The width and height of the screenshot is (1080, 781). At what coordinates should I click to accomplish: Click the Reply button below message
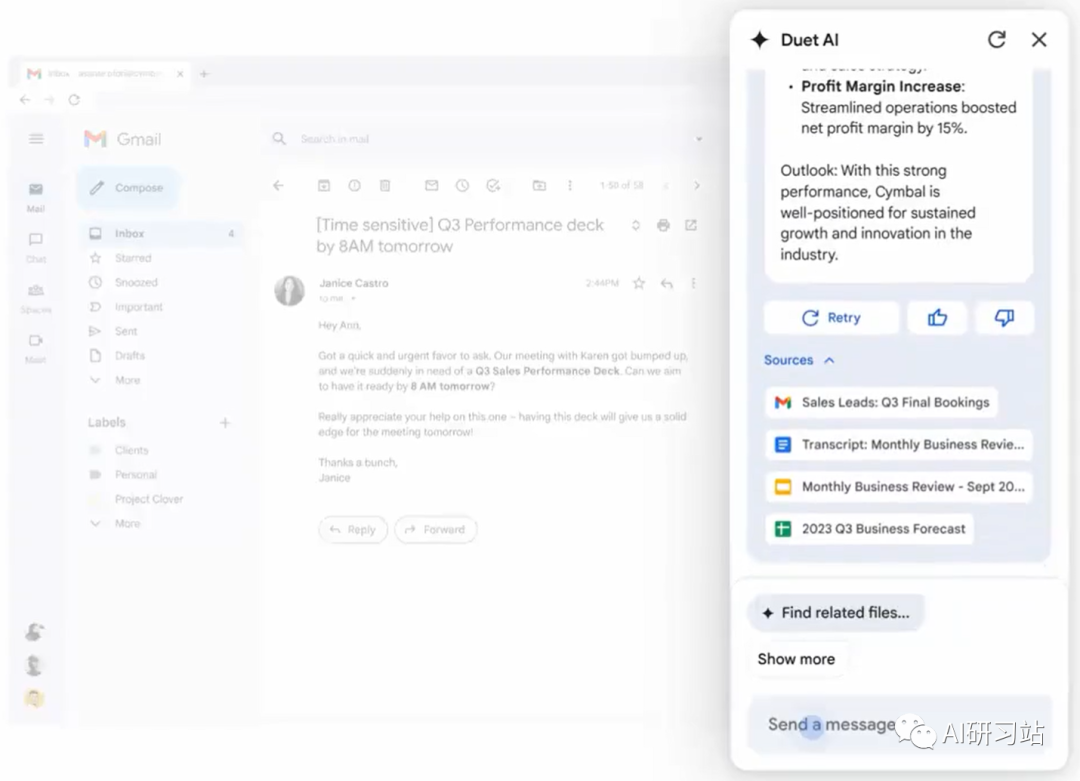(353, 530)
